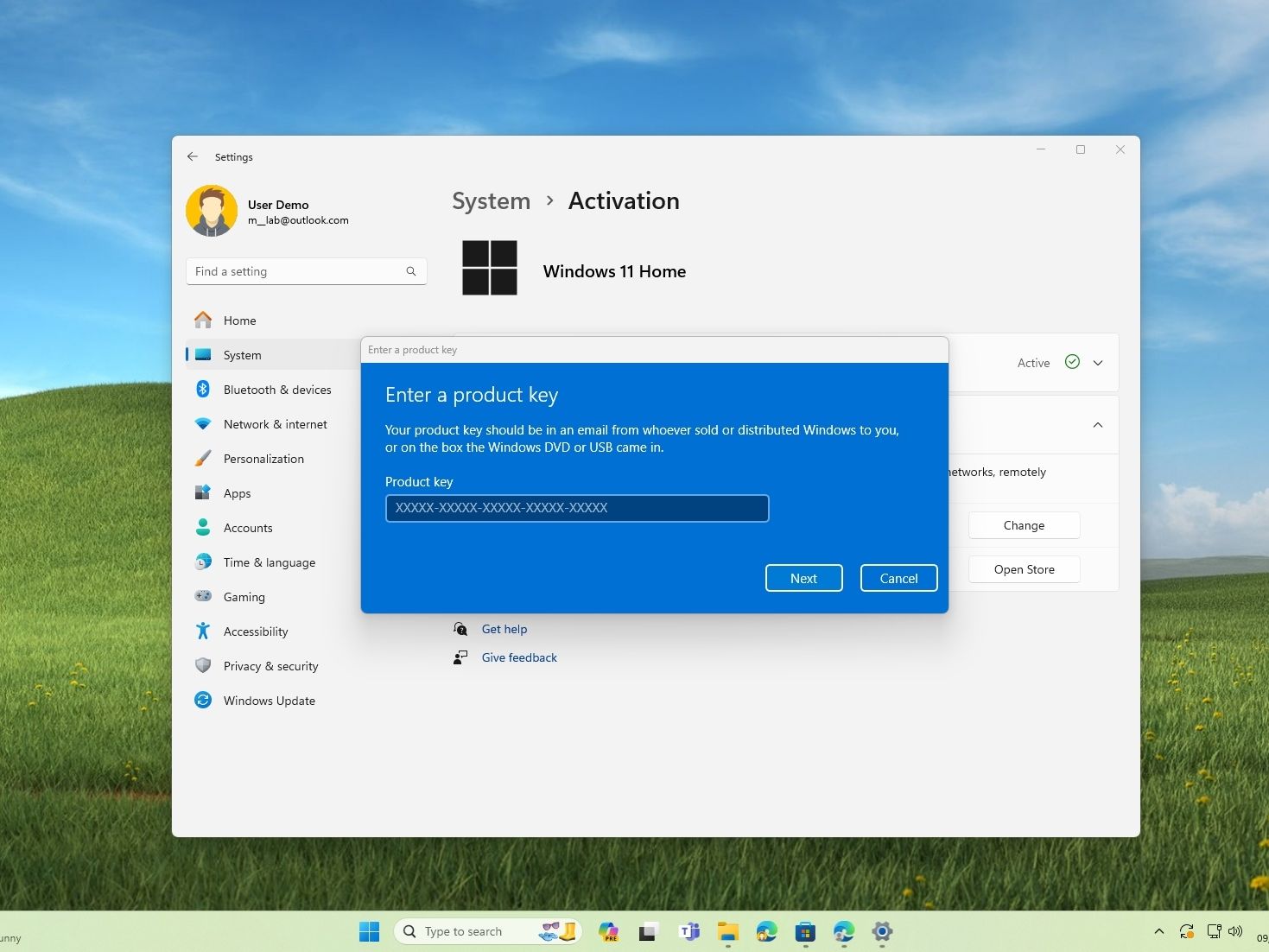Select Apps in the Settings navigation
1269x952 pixels.
point(236,492)
